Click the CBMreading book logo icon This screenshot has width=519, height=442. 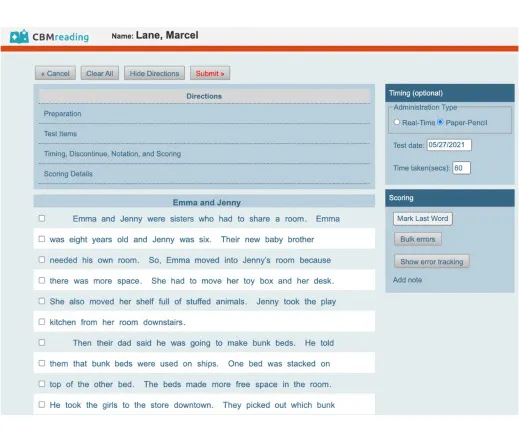coord(19,37)
